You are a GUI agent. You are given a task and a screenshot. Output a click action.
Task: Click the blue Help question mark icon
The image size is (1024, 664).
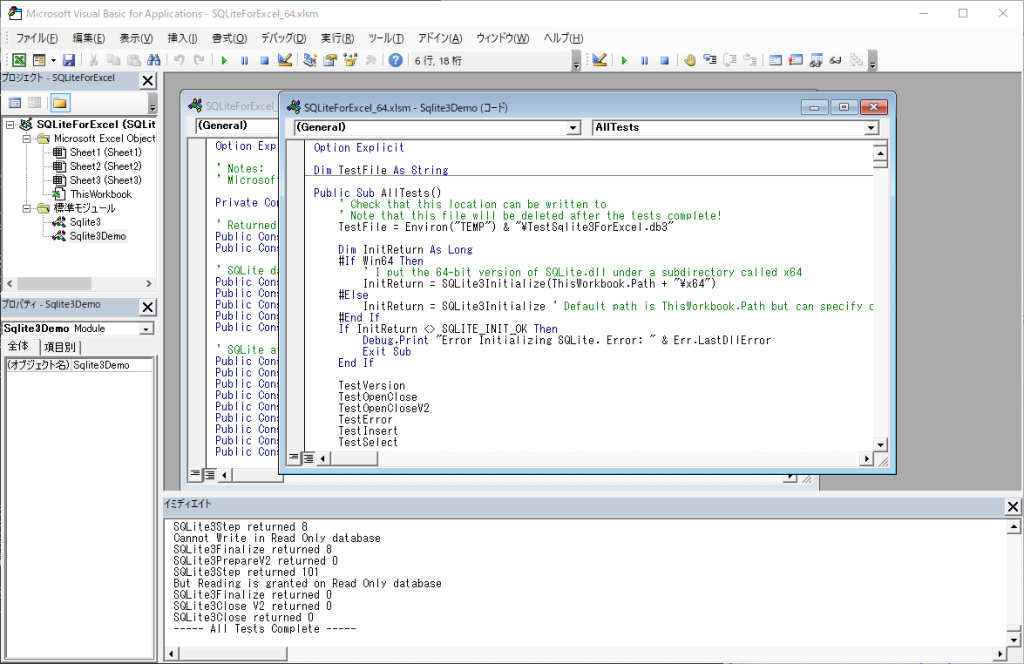[395, 61]
